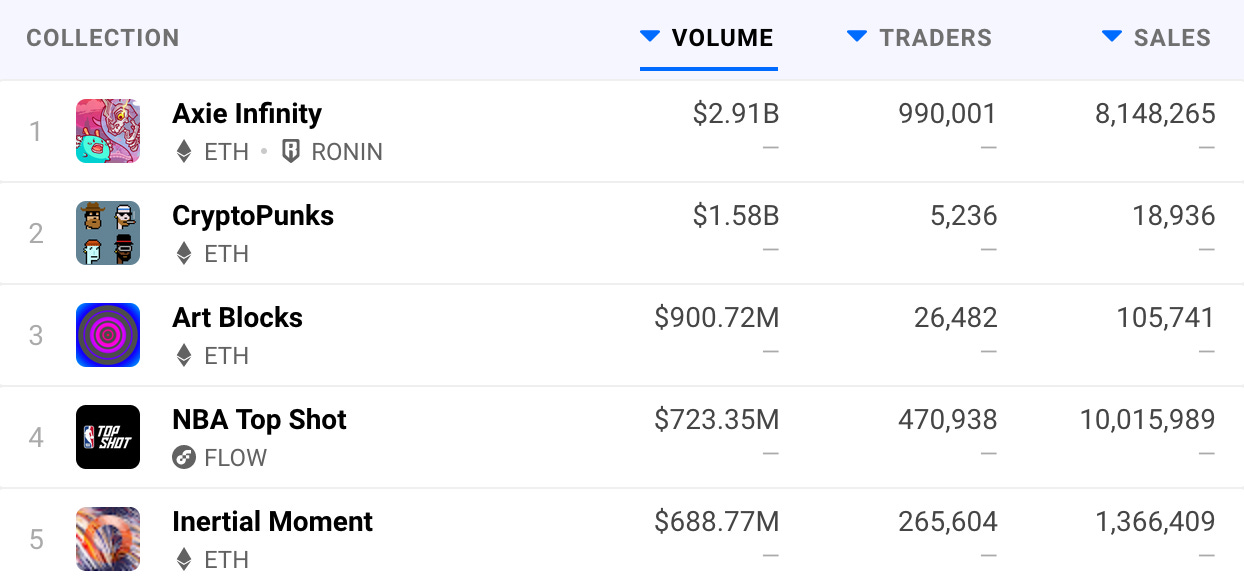Sort by the SALES column header
Image resolution: width=1244 pixels, height=586 pixels.
[x=1172, y=38]
